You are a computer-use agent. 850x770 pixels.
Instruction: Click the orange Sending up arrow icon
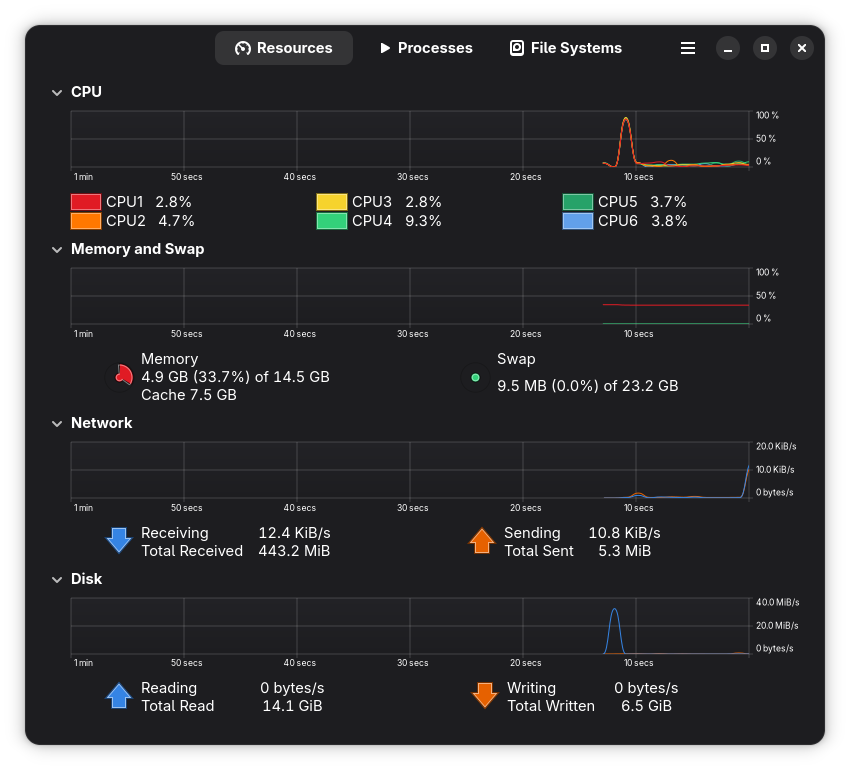[482, 541]
